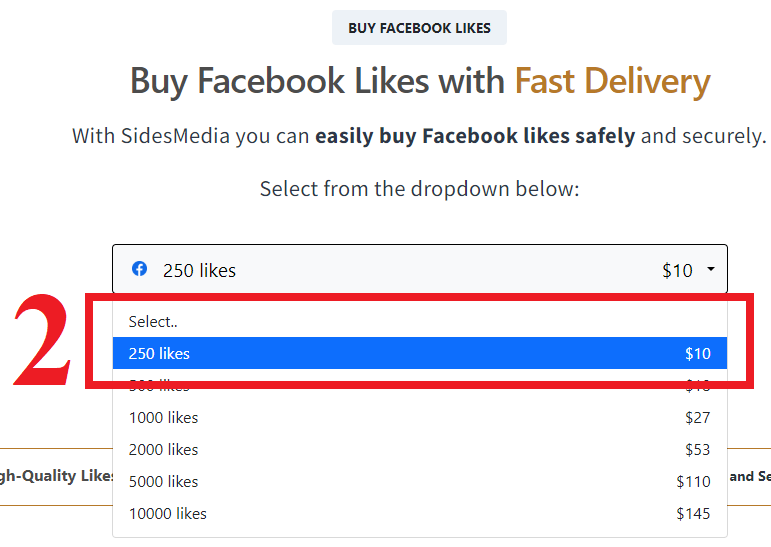Click the cut-off 'and Se' label at right
The width and height of the screenshot is (771, 547).
749,476
